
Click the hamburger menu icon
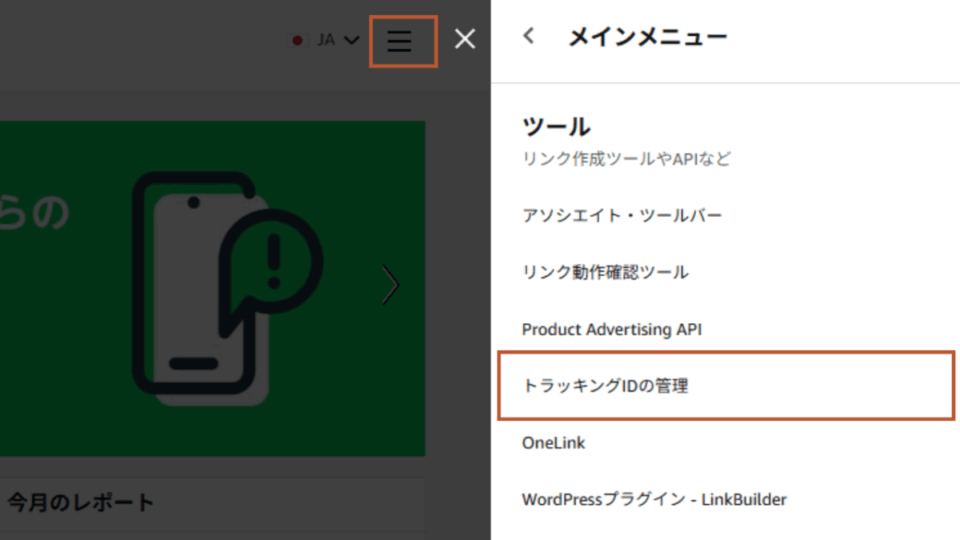tap(401, 41)
